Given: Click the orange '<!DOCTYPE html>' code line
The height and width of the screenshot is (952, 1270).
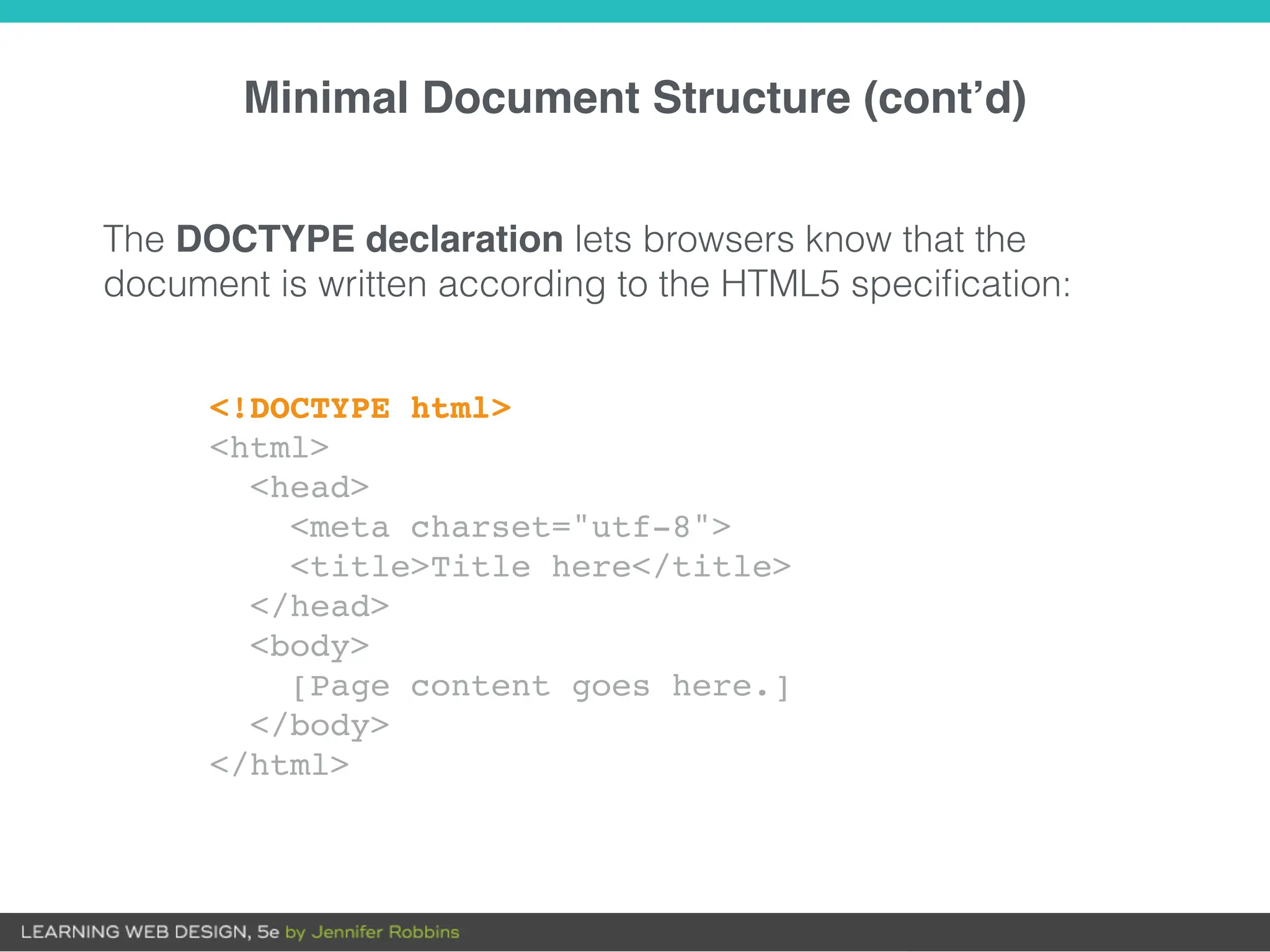Looking at the screenshot, I should pyautogui.click(x=360, y=408).
